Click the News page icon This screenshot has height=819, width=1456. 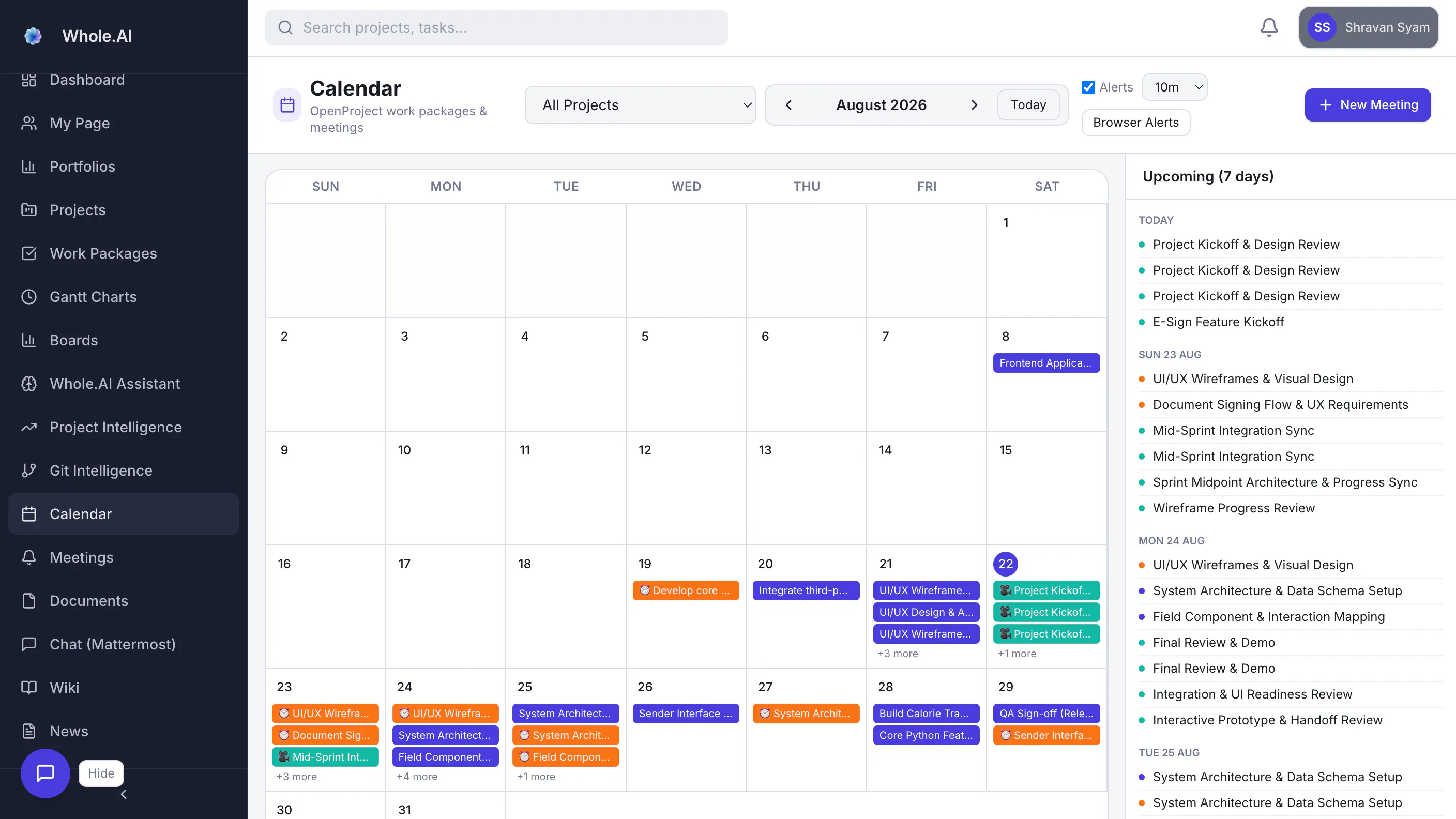tap(29, 732)
